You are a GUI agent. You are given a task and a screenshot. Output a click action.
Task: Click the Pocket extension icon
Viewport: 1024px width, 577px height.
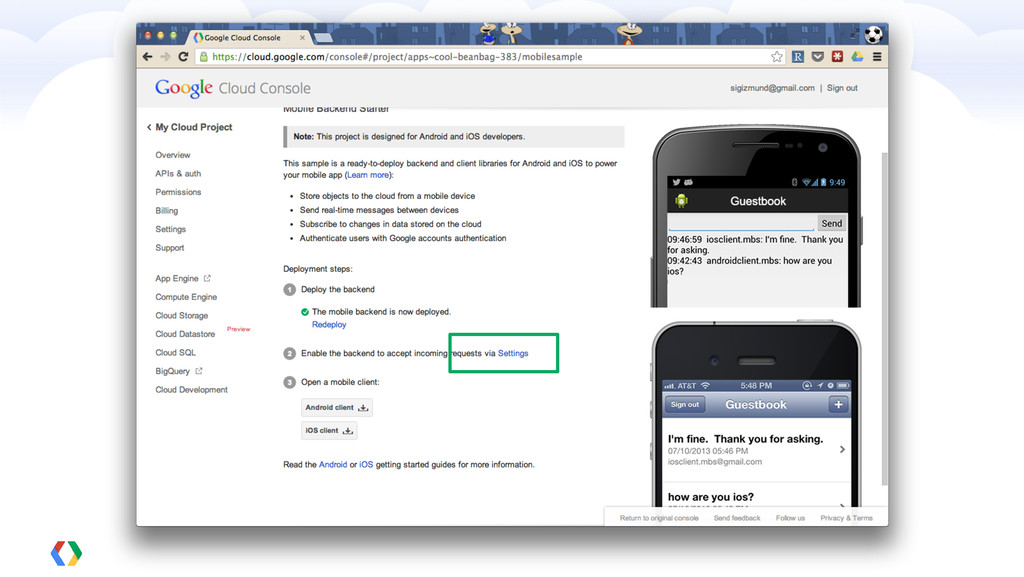pos(818,57)
